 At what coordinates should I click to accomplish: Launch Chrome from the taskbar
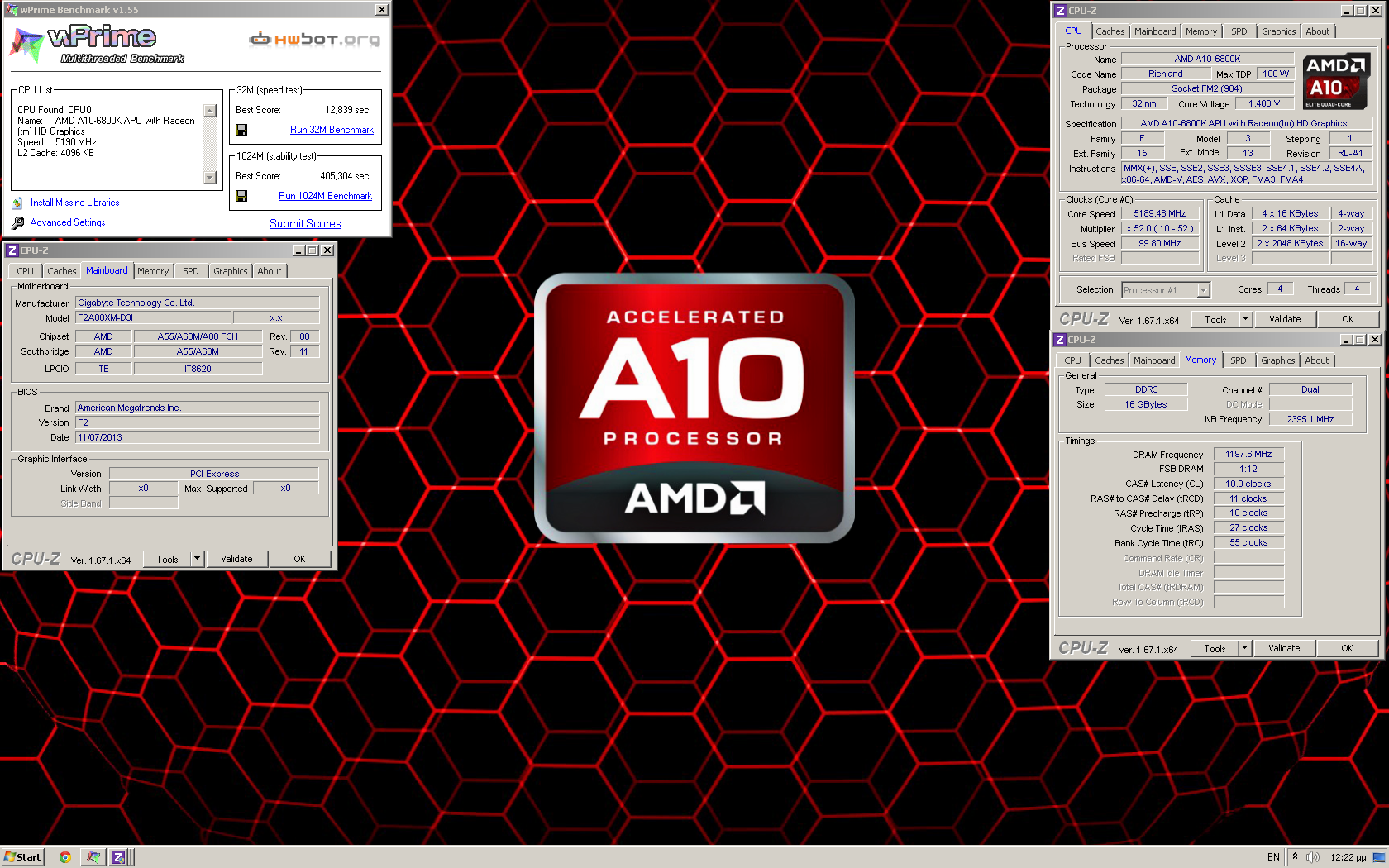pos(64,857)
